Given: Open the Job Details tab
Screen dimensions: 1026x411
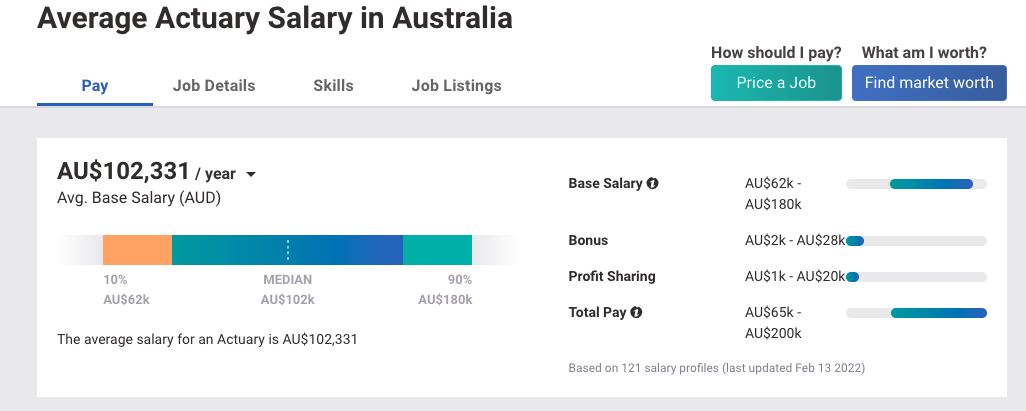Looking at the screenshot, I should pos(214,86).
